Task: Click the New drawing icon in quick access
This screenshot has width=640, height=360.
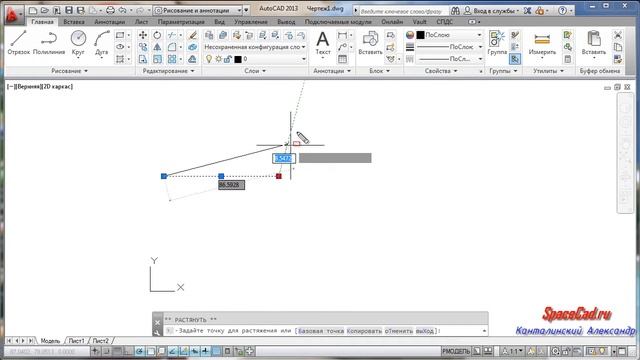Action: tap(33, 10)
